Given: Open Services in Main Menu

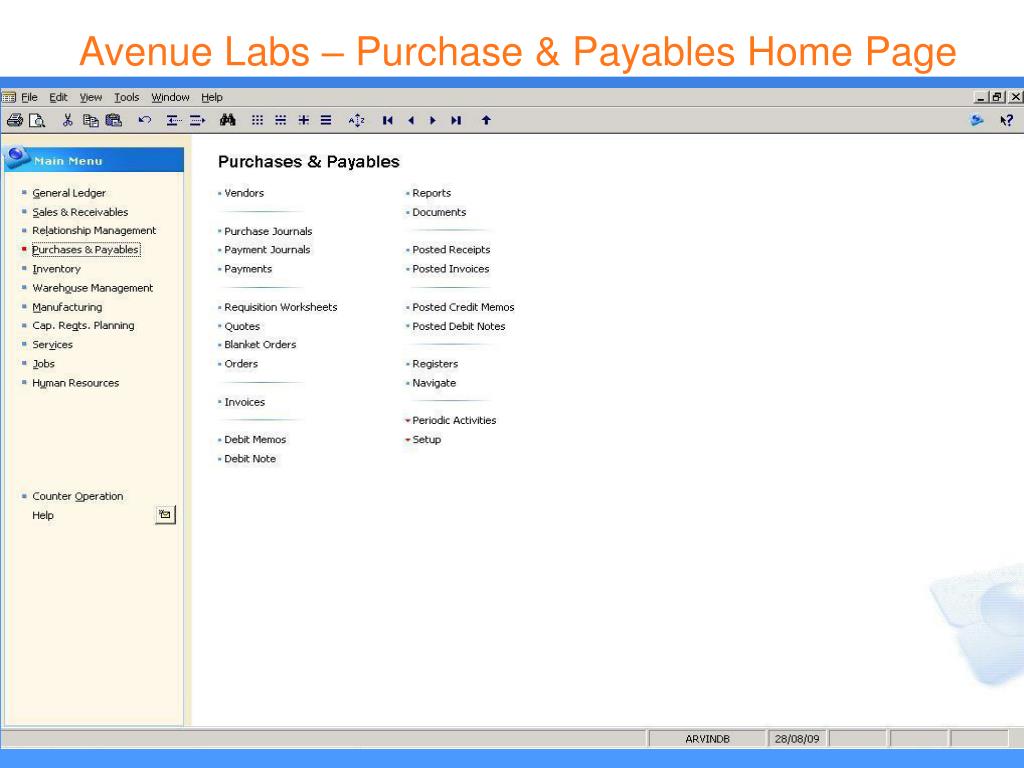Looking at the screenshot, I should coord(52,345).
